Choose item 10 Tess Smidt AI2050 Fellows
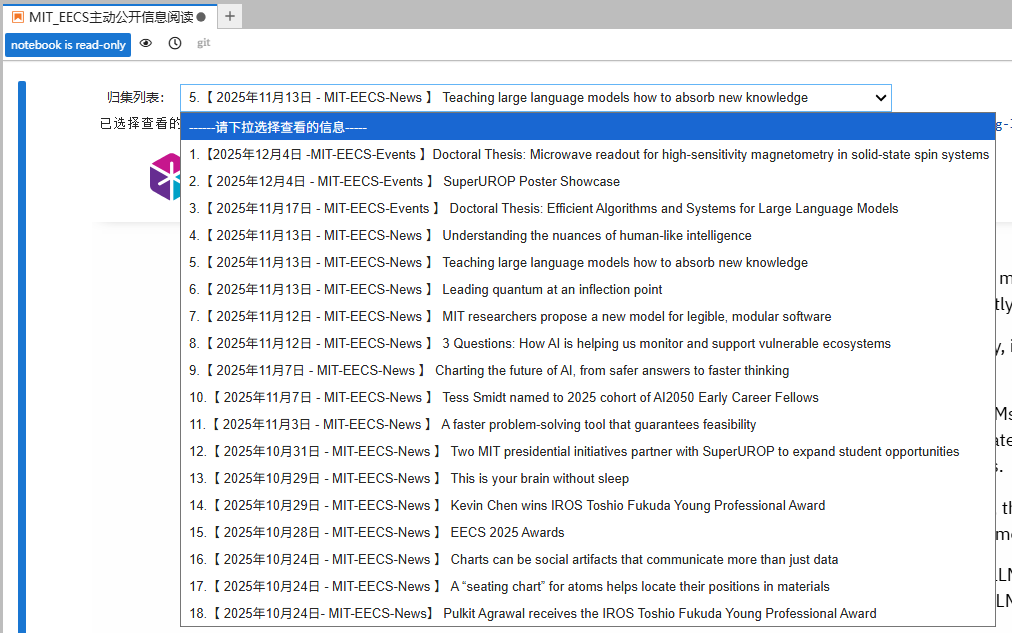The height and width of the screenshot is (633, 1012). [x=588, y=397]
